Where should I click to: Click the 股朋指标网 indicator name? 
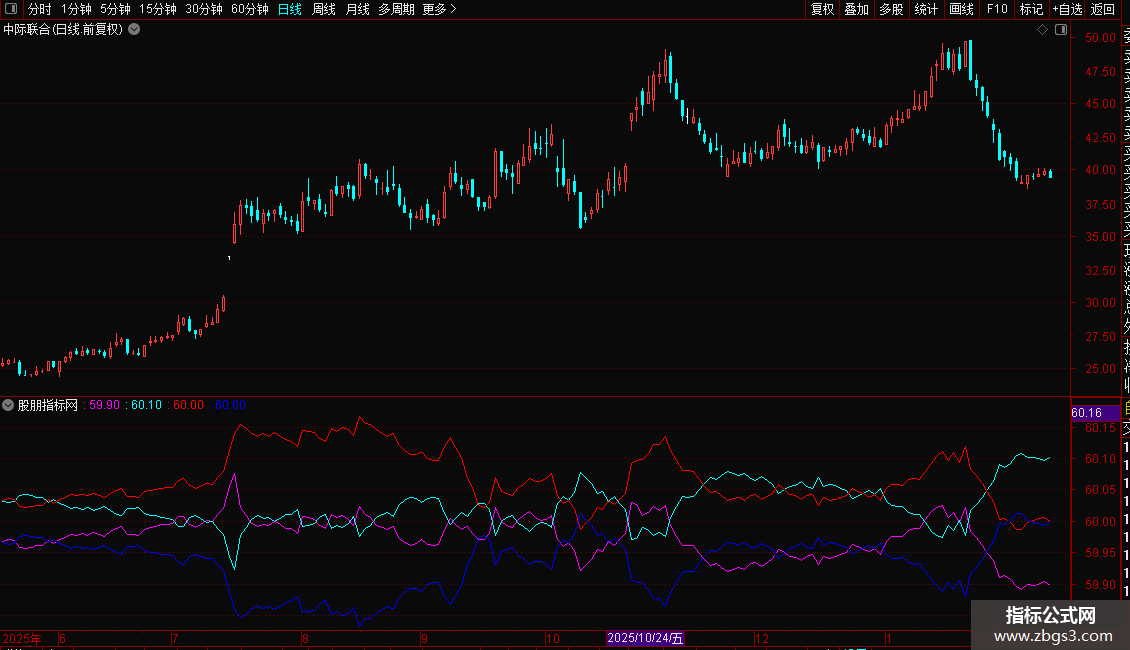click(x=48, y=405)
